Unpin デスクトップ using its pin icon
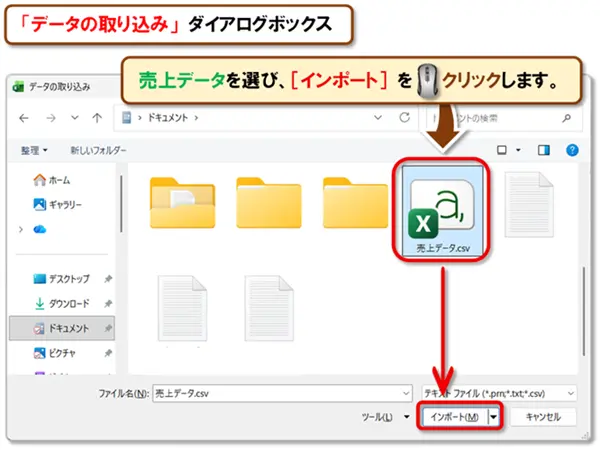600x450 pixels. coord(108,279)
